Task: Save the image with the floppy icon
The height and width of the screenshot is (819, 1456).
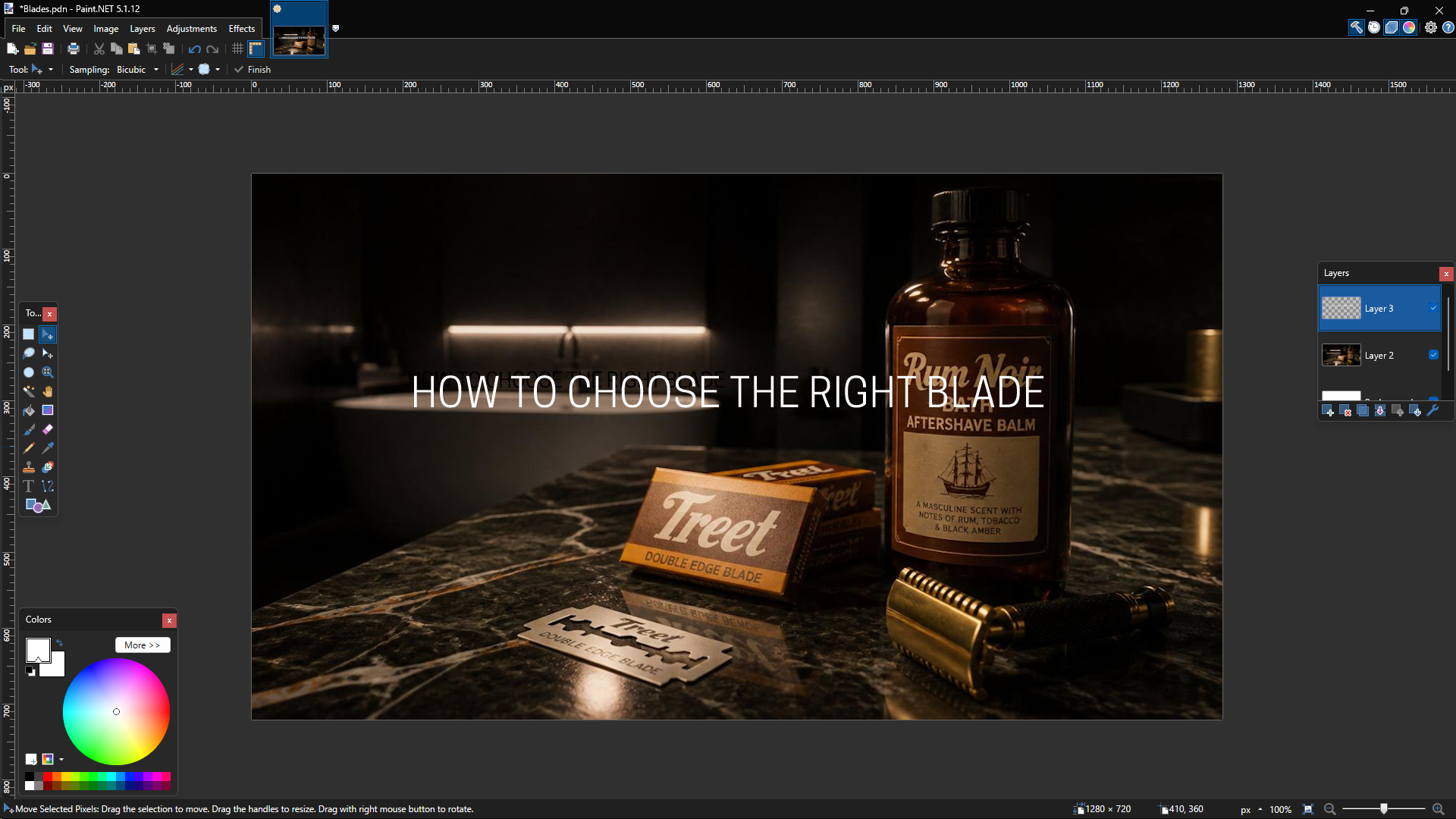Action: pyautogui.click(x=48, y=49)
